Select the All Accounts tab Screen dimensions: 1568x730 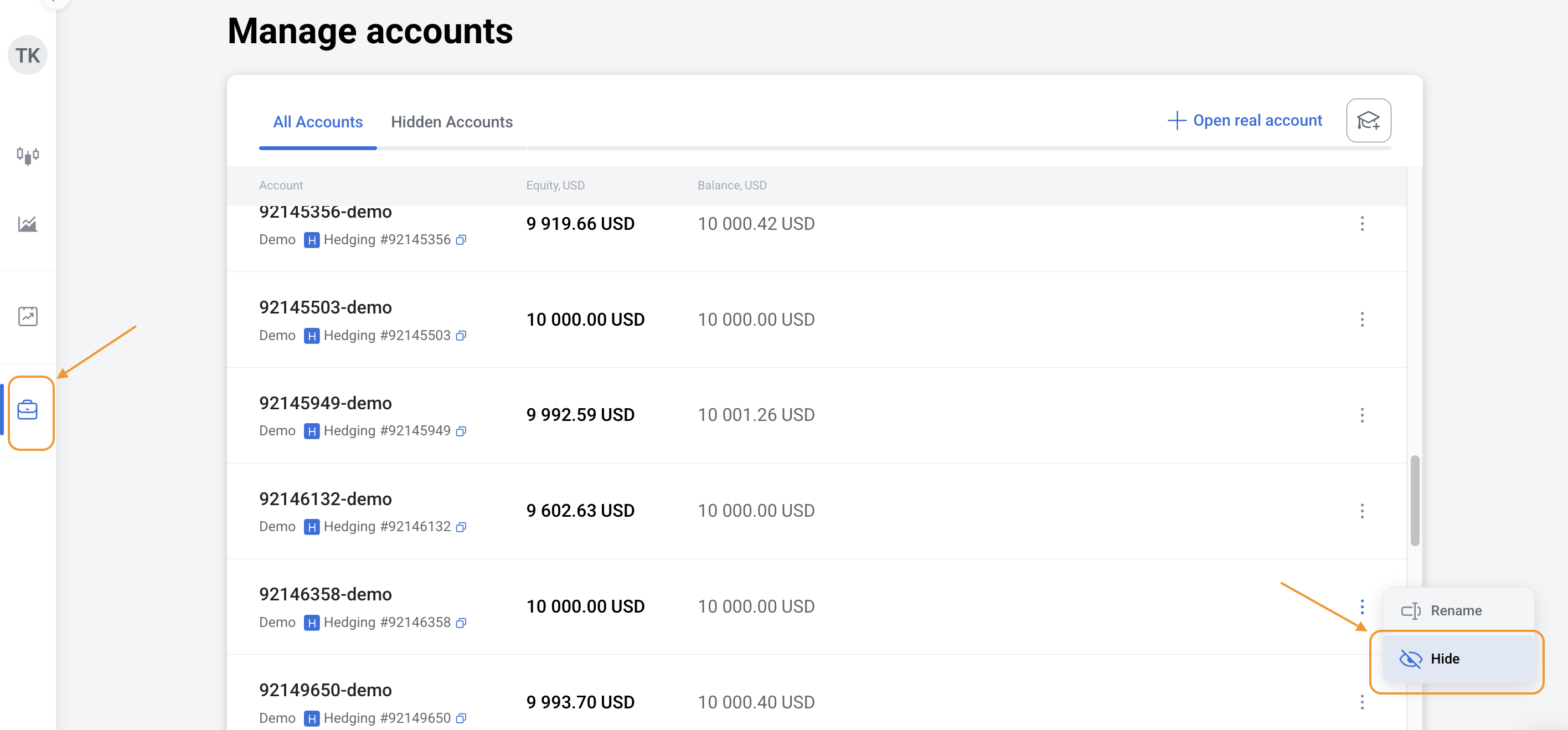point(318,122)
